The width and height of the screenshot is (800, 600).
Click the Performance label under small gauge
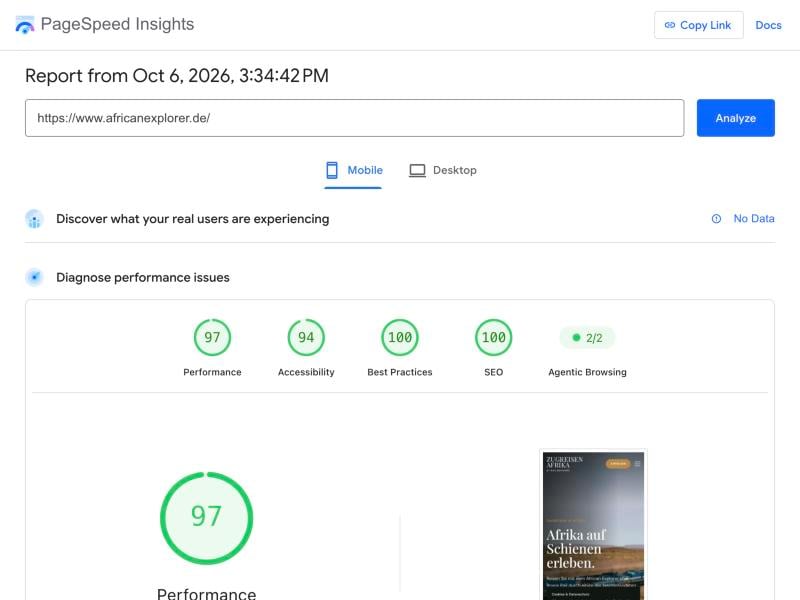212,372
